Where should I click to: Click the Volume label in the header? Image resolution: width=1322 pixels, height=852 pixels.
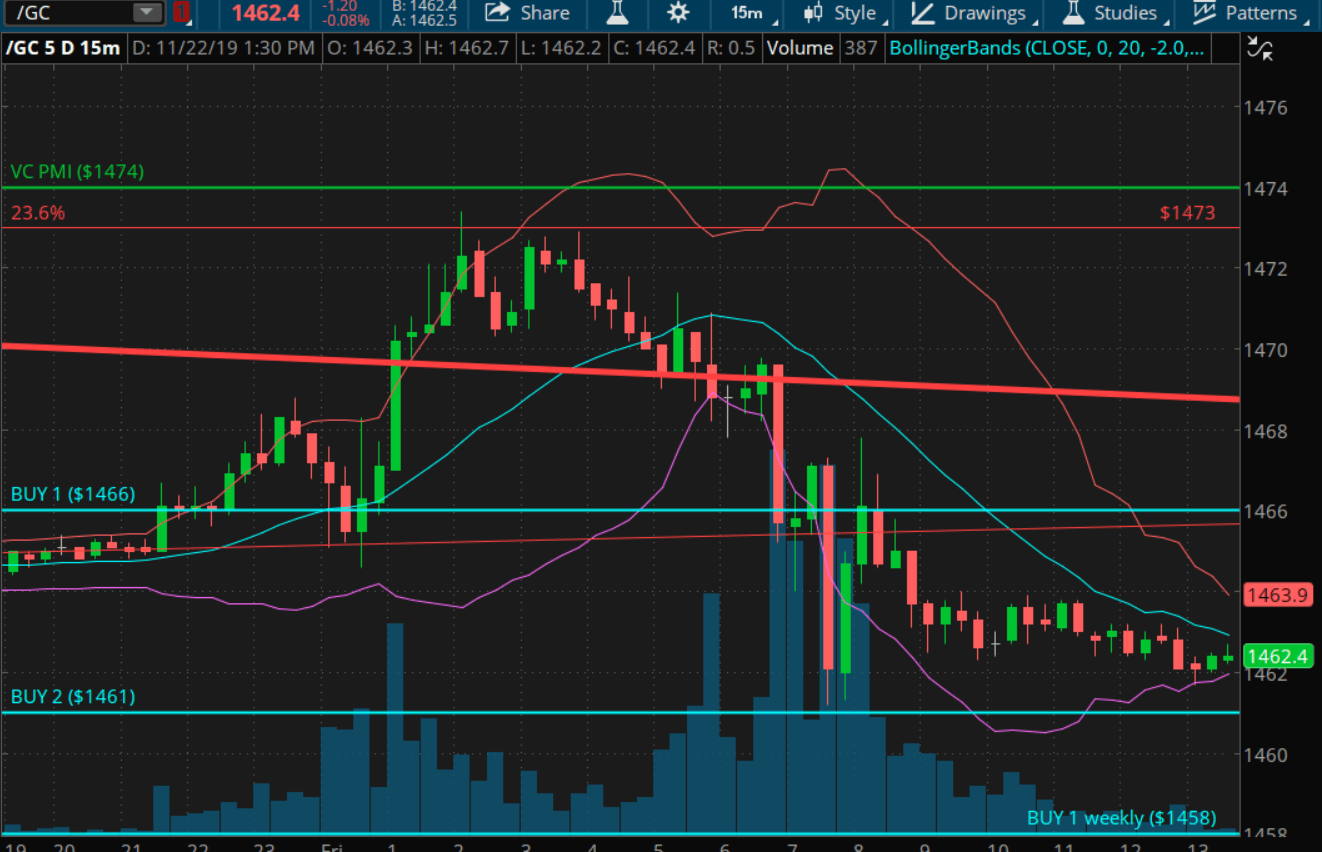click(x=799, y=48)
